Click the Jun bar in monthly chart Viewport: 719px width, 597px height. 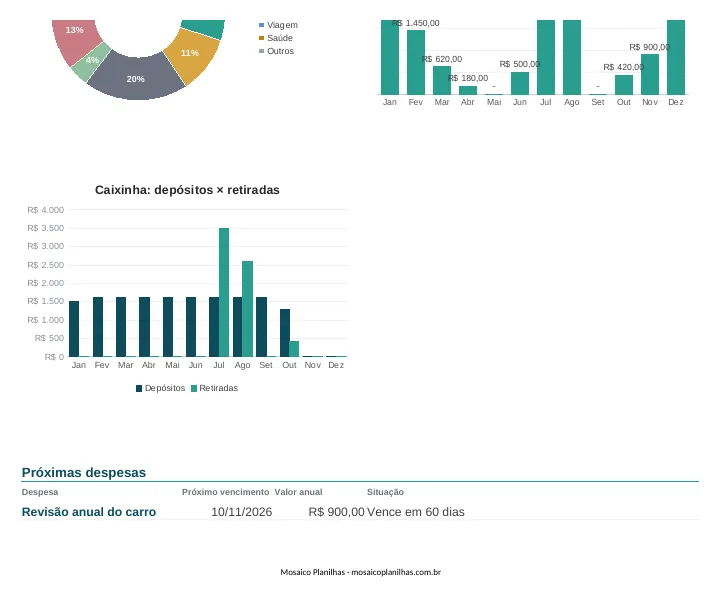520,83
